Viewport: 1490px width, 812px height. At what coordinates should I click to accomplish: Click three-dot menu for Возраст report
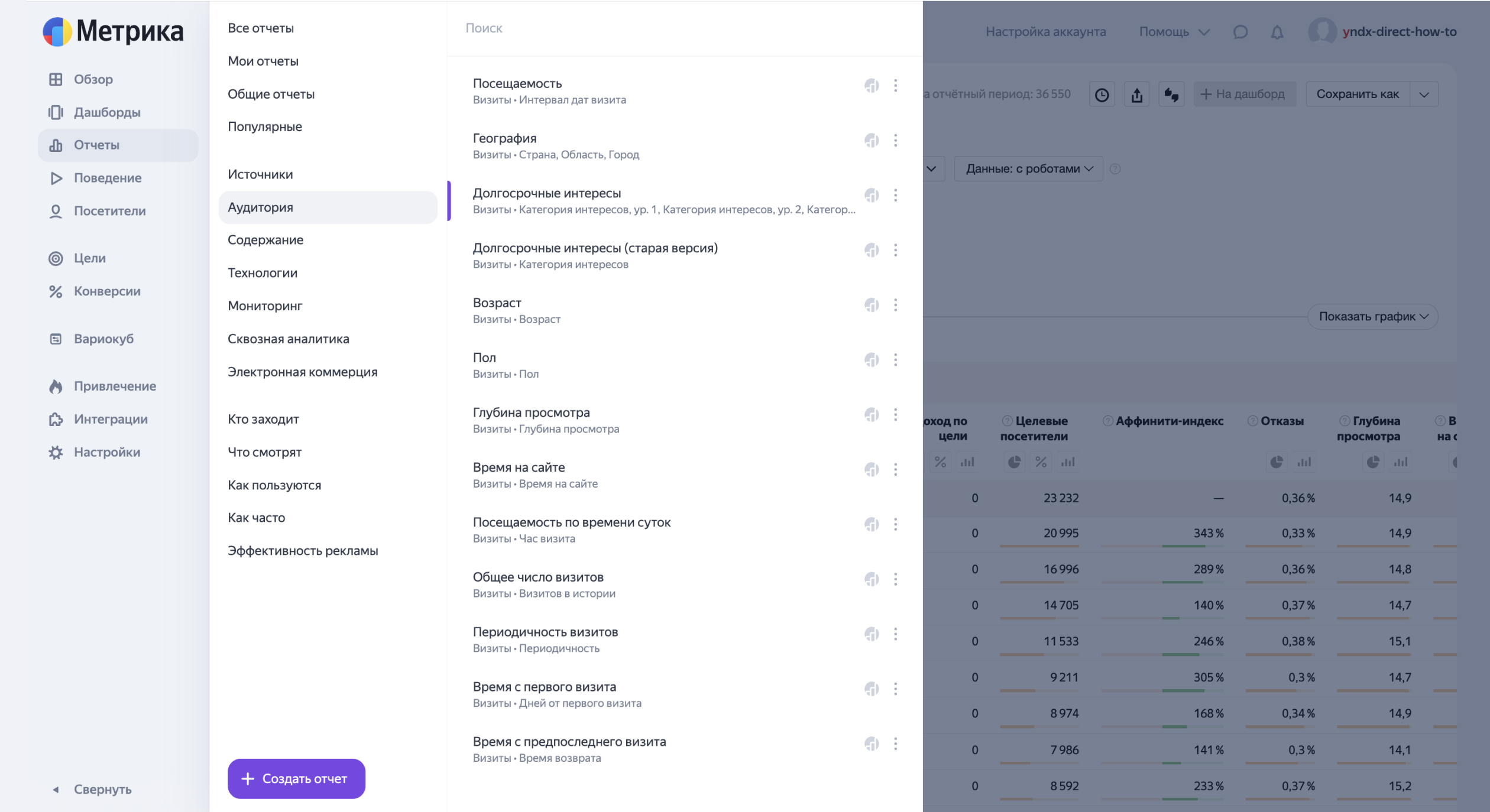click(895, 305)
